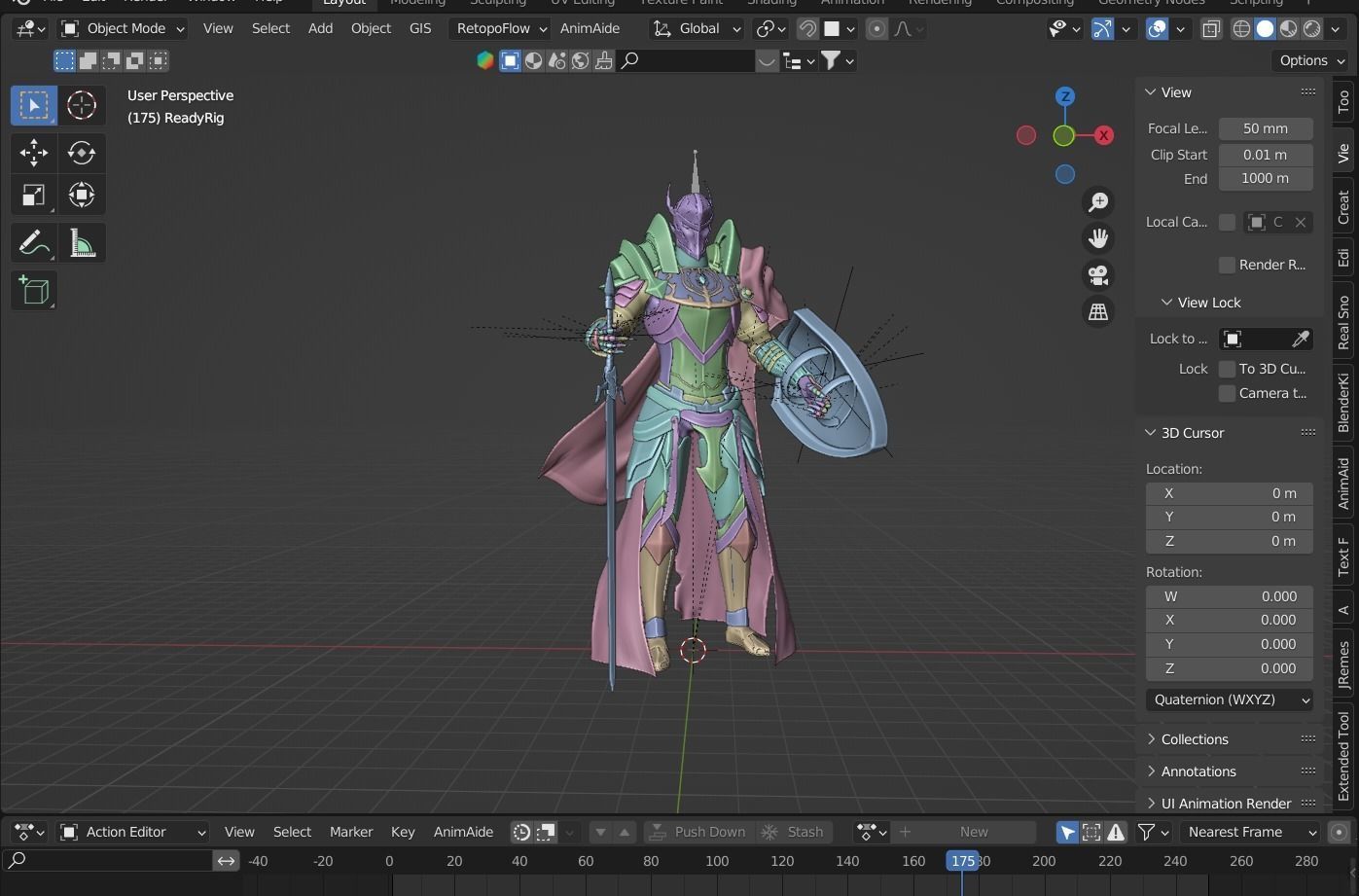
Task: Toggle the Local Camera checkbox
Action: click(1227, 222)
